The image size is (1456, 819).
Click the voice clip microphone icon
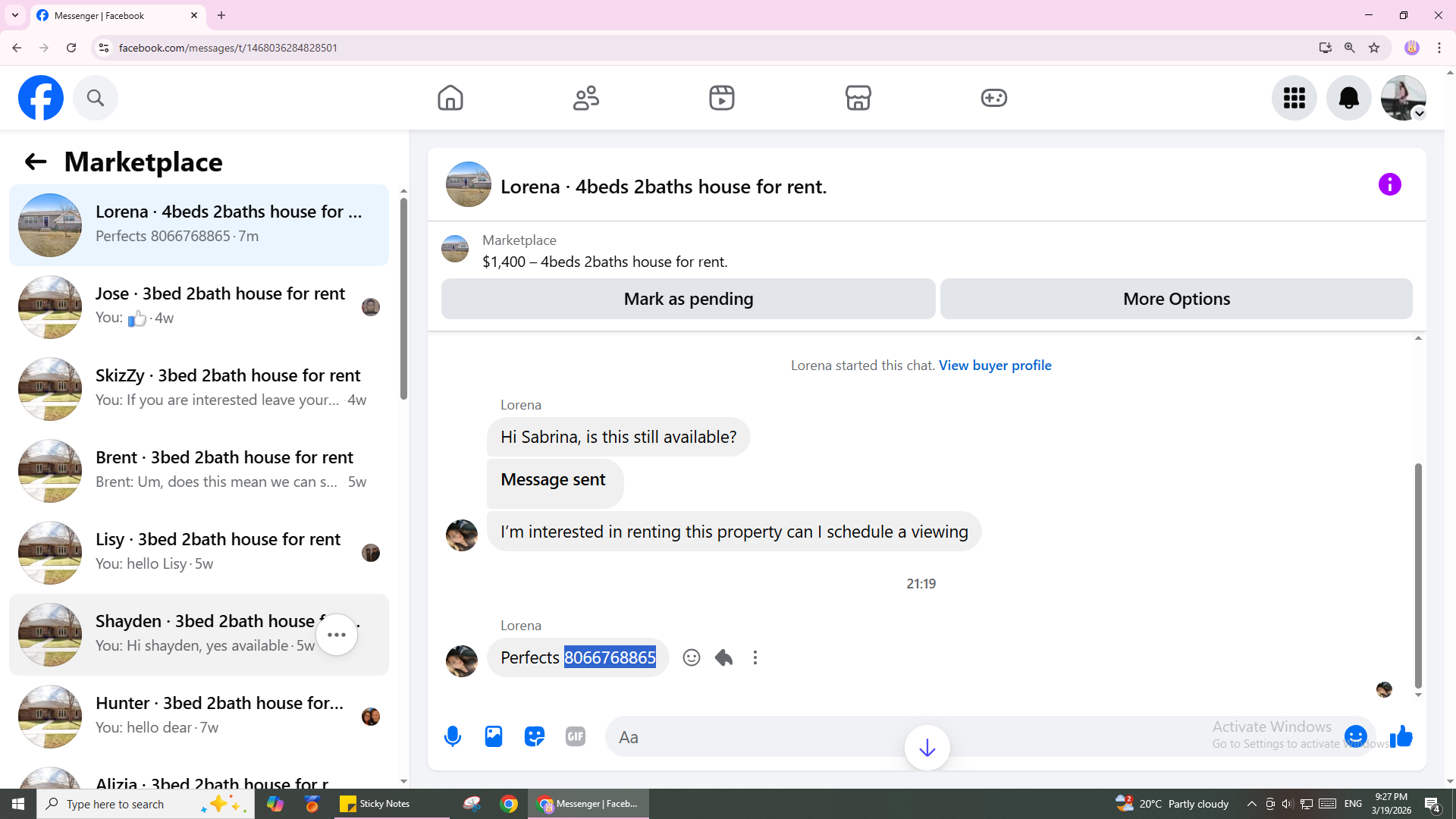453,736
